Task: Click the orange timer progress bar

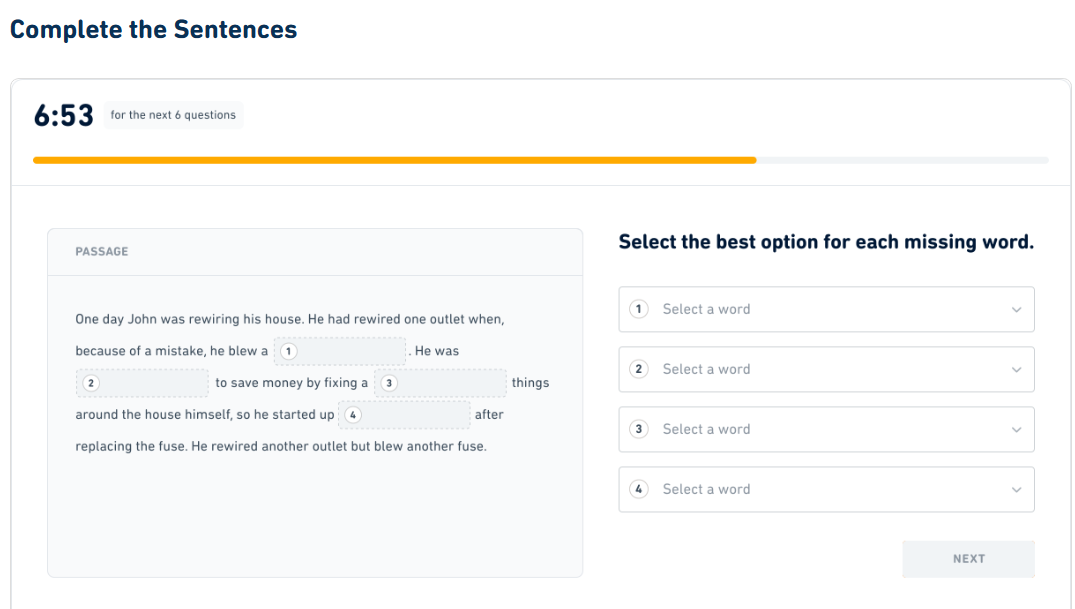Action: (x=395, y=160)
